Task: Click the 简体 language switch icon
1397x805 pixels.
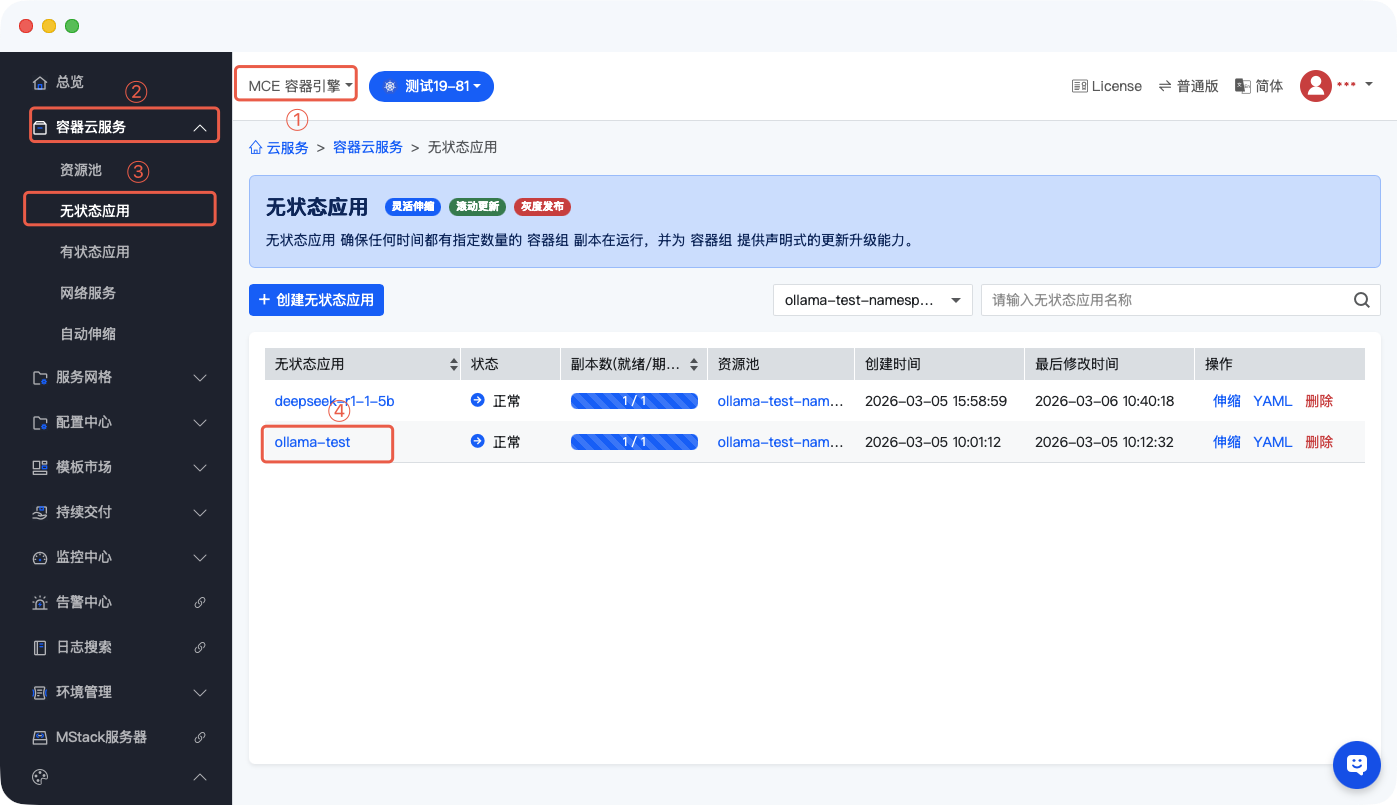Action: tap(1243, 86)
